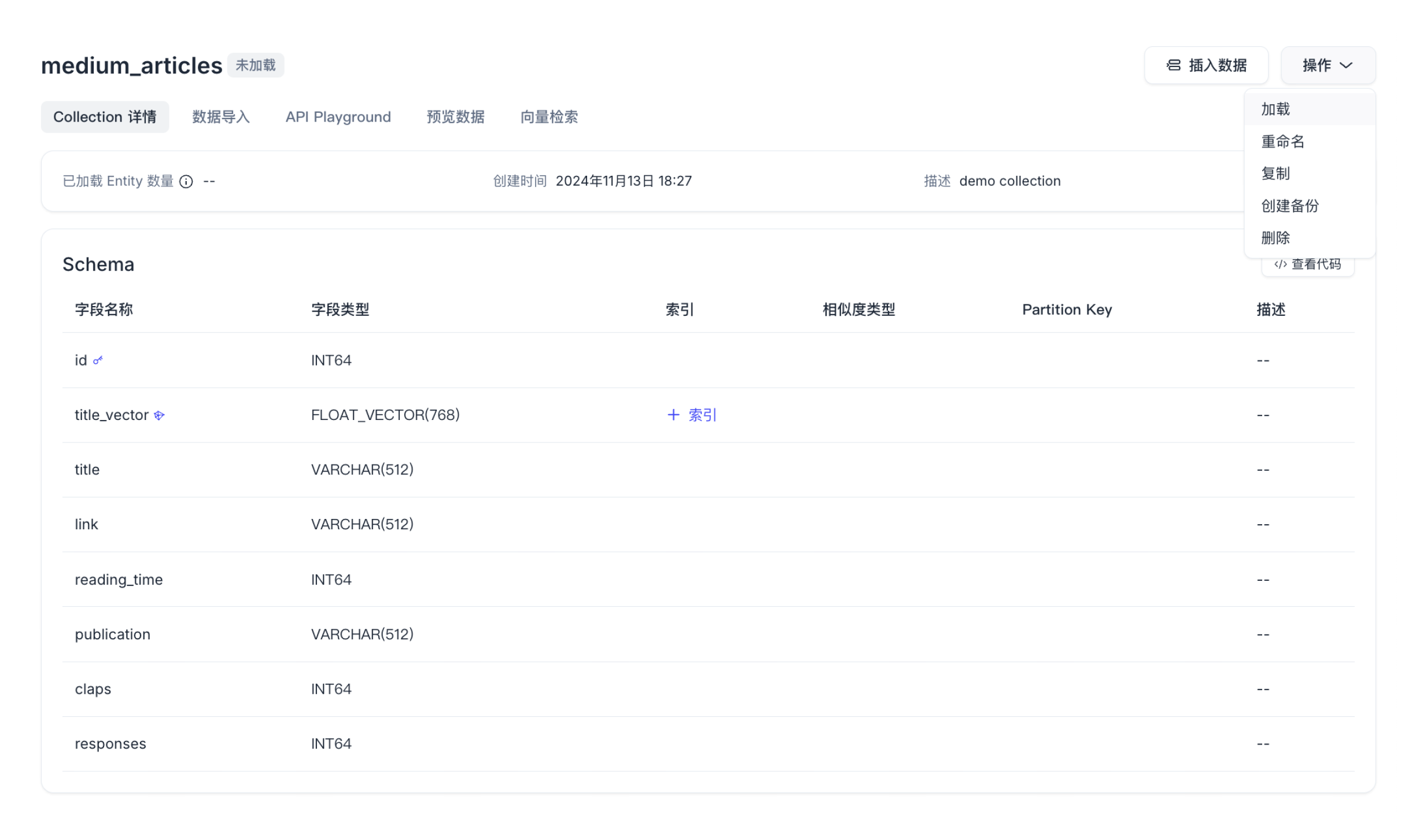The width and height of the screenshot is (1423, 840).
Task: Expand the 操作 dropdown
Action: (x=1328, y=65)
